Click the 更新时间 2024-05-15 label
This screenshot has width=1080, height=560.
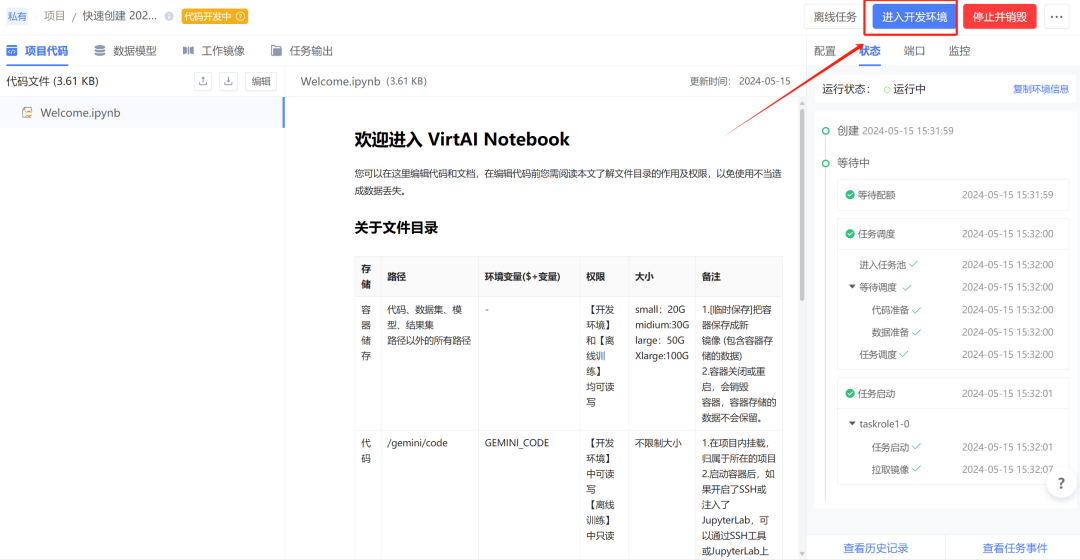click(740, 81)
